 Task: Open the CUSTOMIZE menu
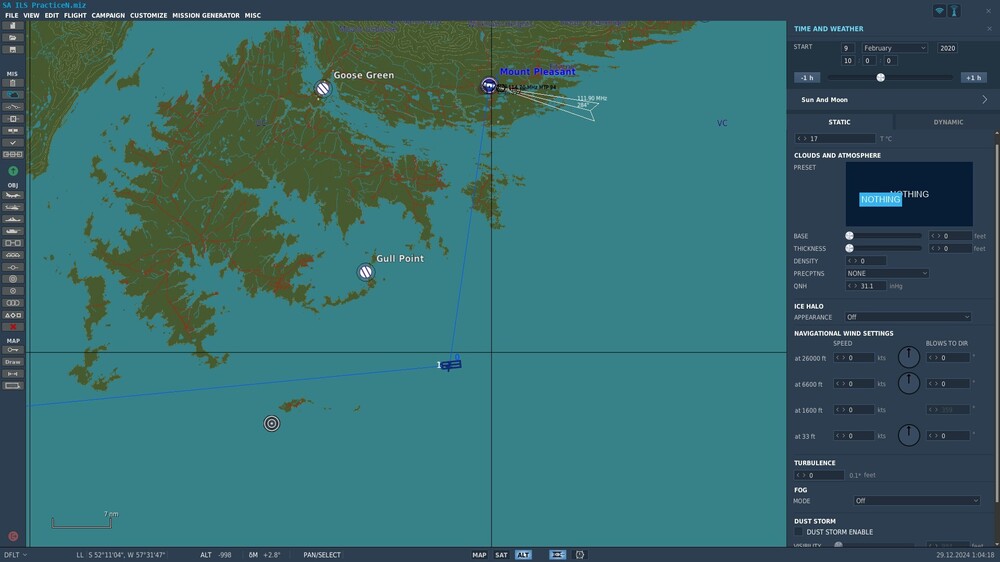click(x=149, y=15)
